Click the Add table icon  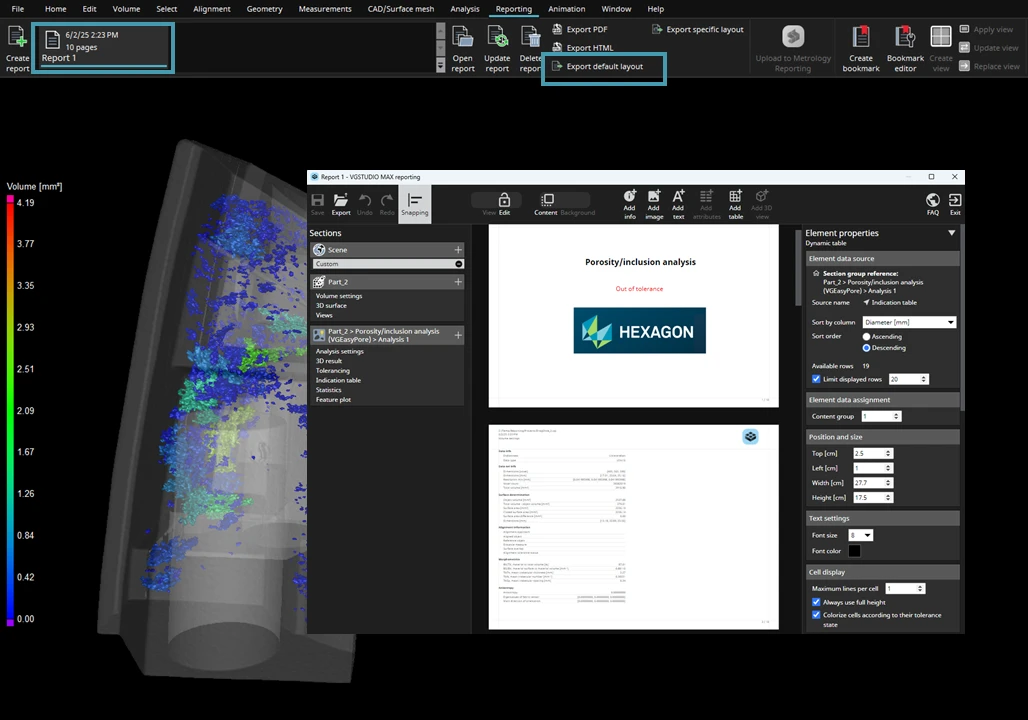pos(735,198)
